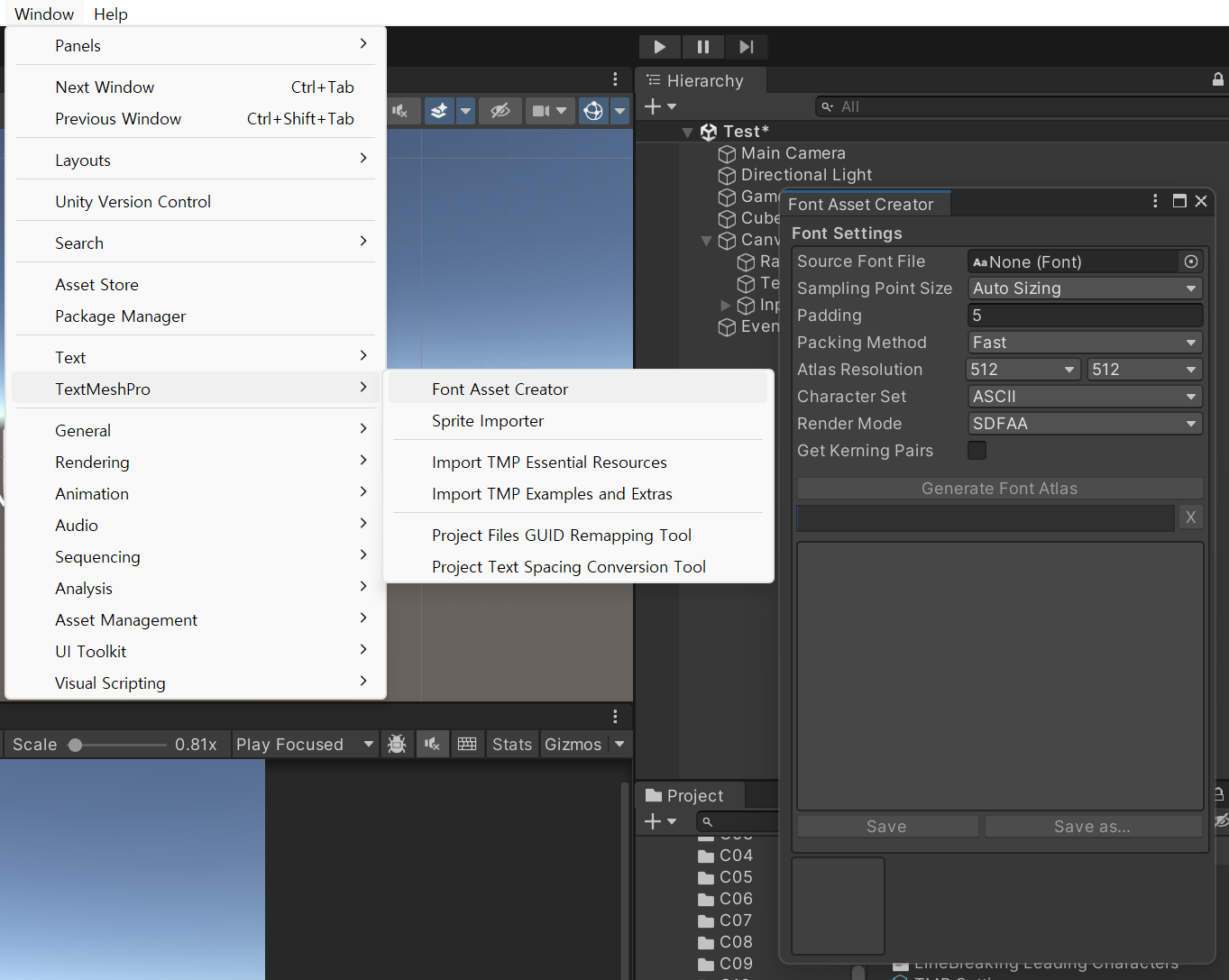This screenshot has width=1229, height=980.
Task: Select Font Asset Creator menu item
Action: coord(579,389)
